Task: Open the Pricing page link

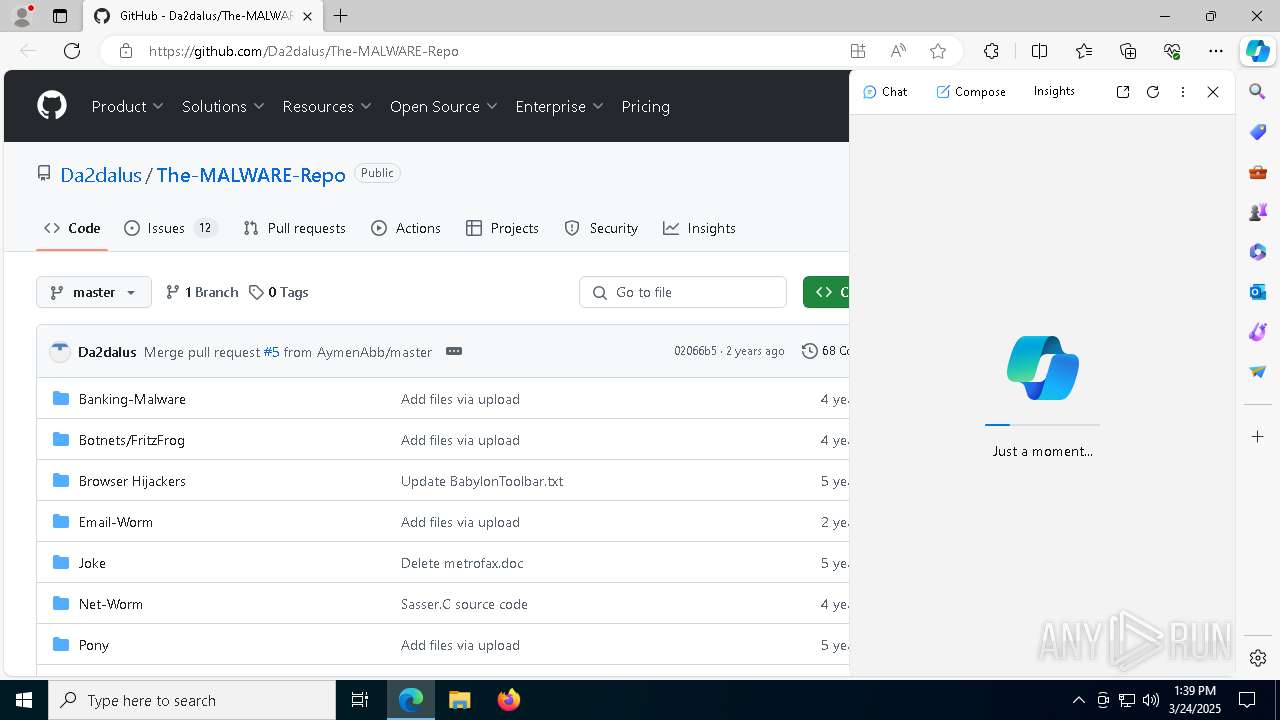Action: coord(645,106)
